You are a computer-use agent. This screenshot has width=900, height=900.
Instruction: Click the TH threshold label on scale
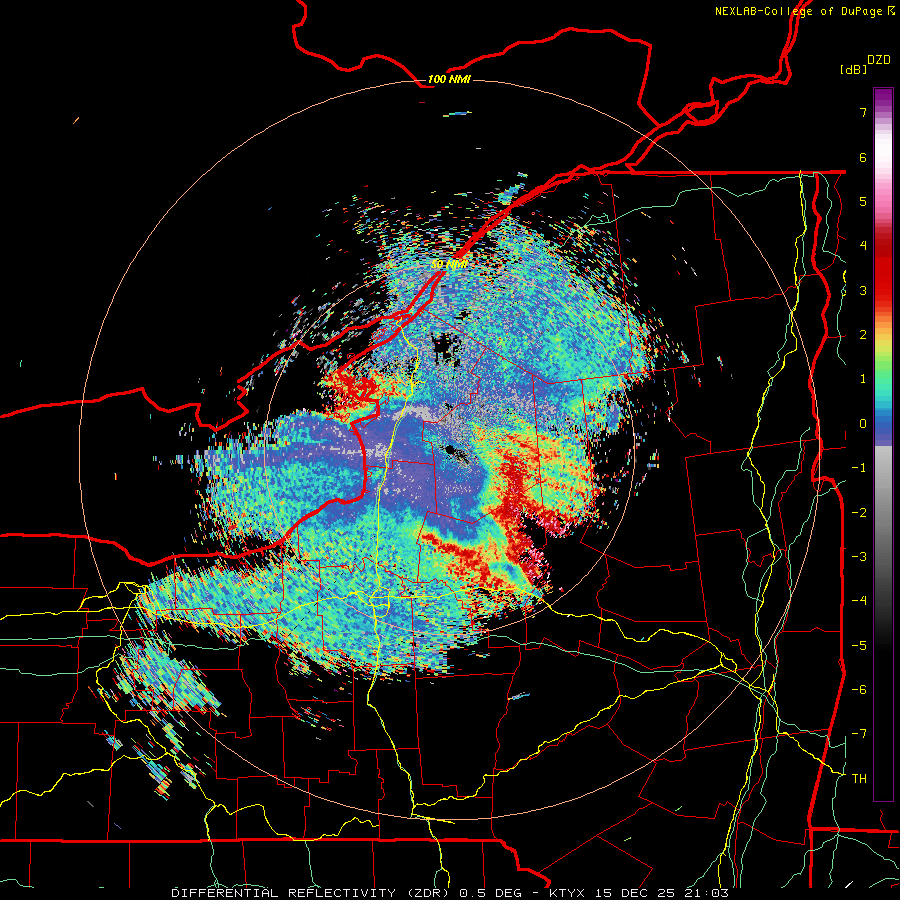point(859,779)
